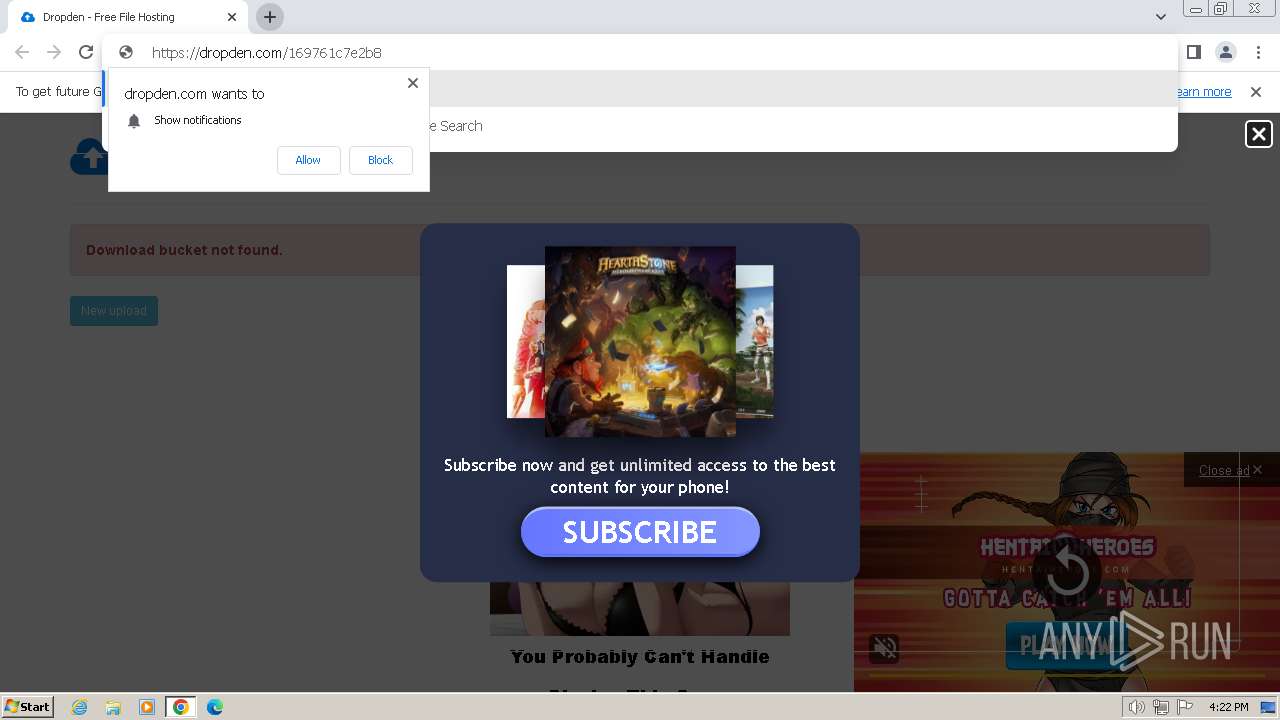Open the site info globe icon
This screenshot has width=1280, height=720.
tap(126, 52)
